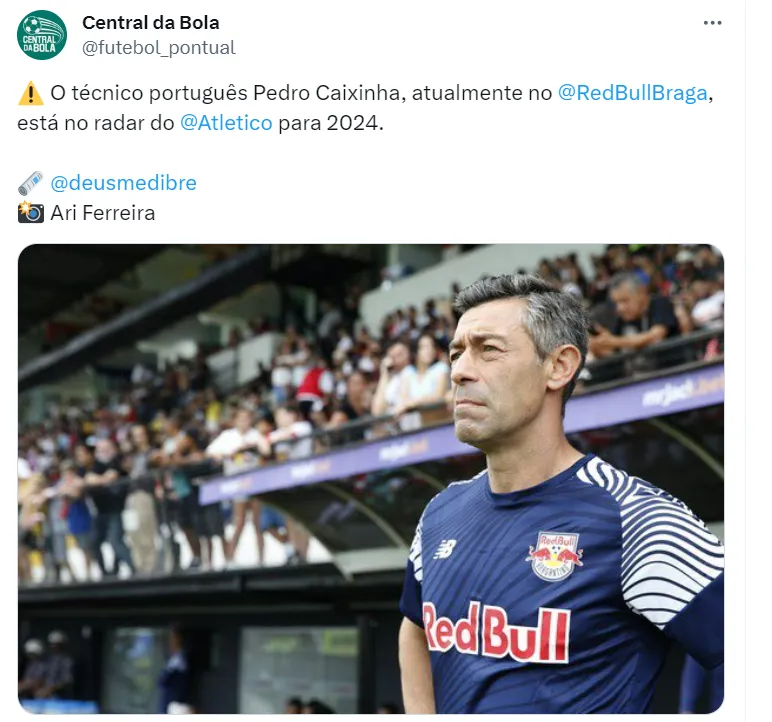Image resolution: width=772 pixels, height=722 pixels.
Task: Click the camera flash emoji
Action: pos(31,213)
